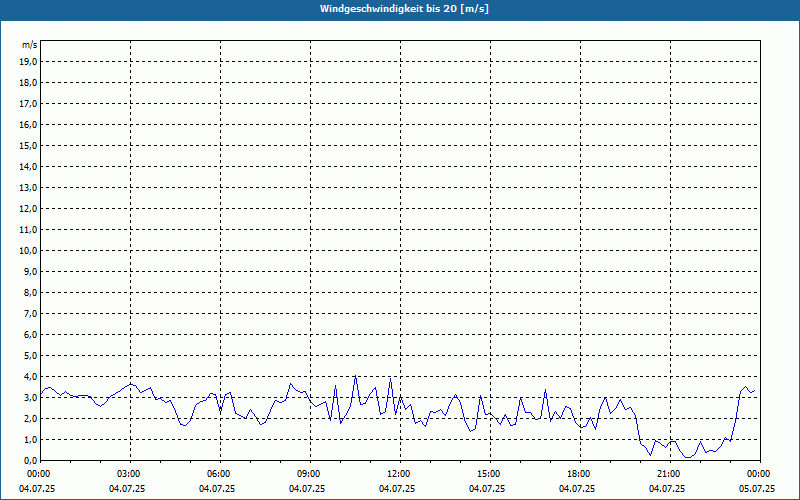This screenshot has height=500, width=800.
Task: Click the 8,0 y-axis label
Action: point(31,292)
